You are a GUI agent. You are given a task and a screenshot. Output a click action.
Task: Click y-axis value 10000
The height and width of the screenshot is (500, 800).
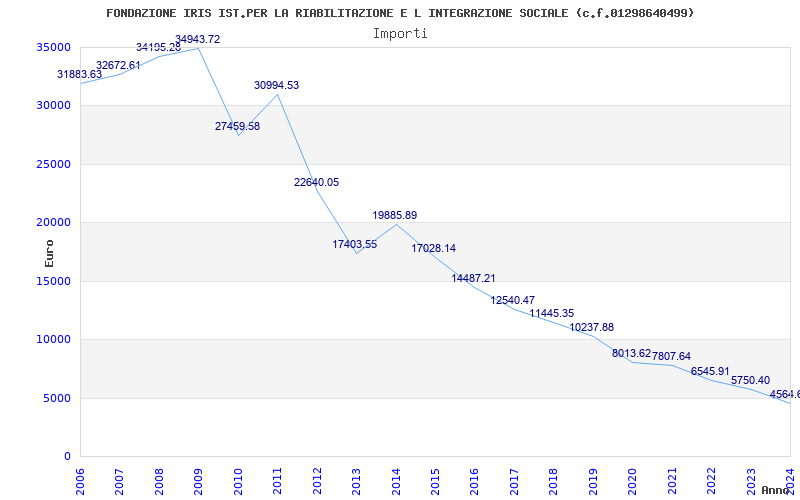pos(54,339)
